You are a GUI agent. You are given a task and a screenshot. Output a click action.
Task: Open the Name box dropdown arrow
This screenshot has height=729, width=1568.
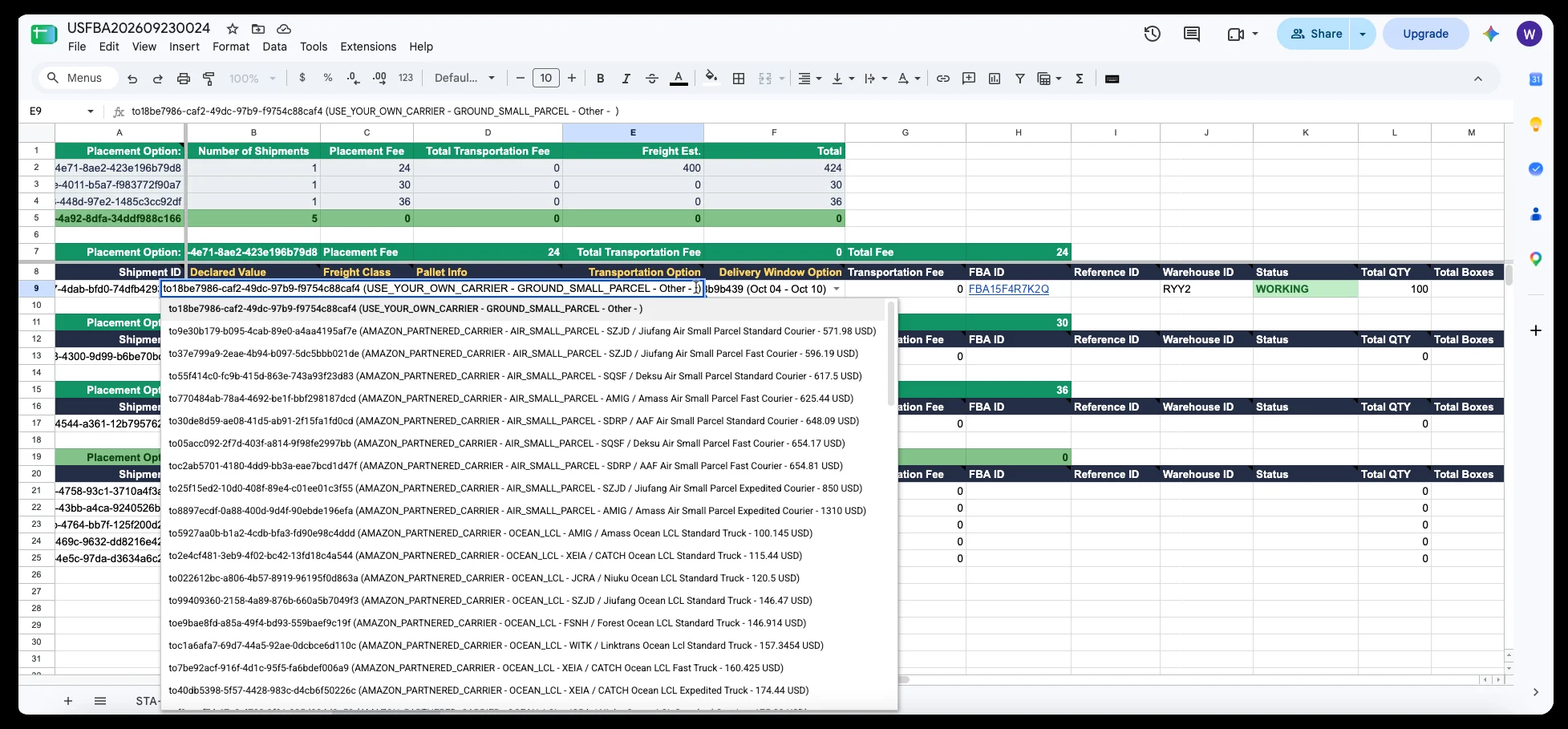click(x=91, y=111)
